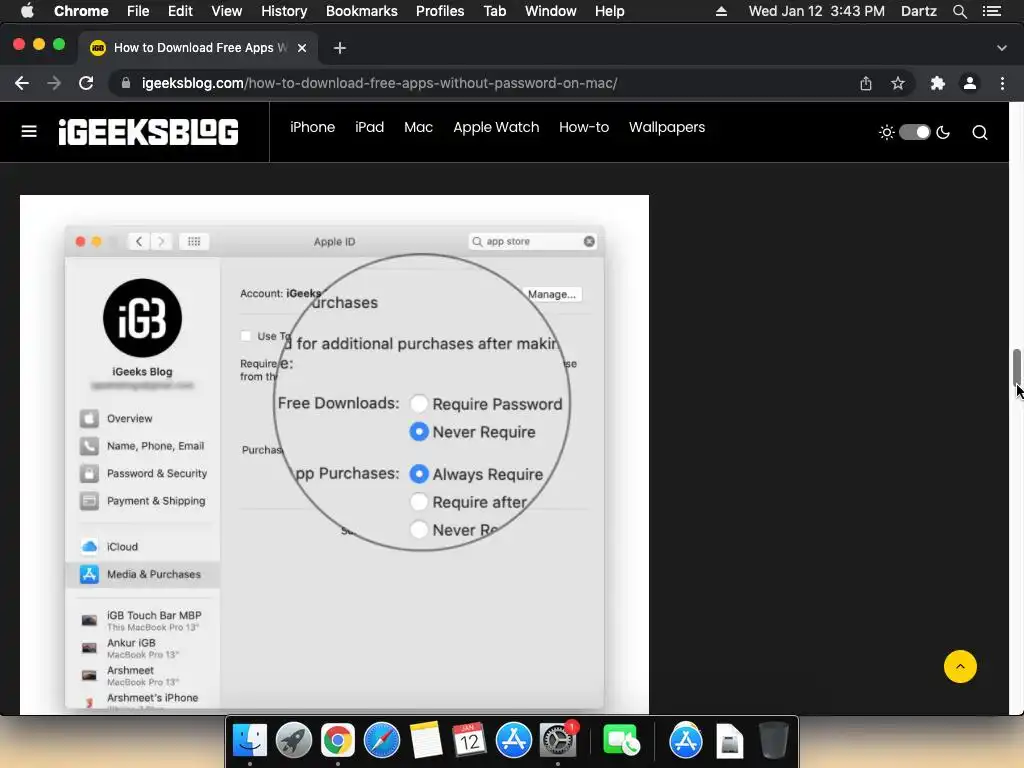The image size is (1024, 768).
Task: Go to the iPhone section
Action: (312, 127)
